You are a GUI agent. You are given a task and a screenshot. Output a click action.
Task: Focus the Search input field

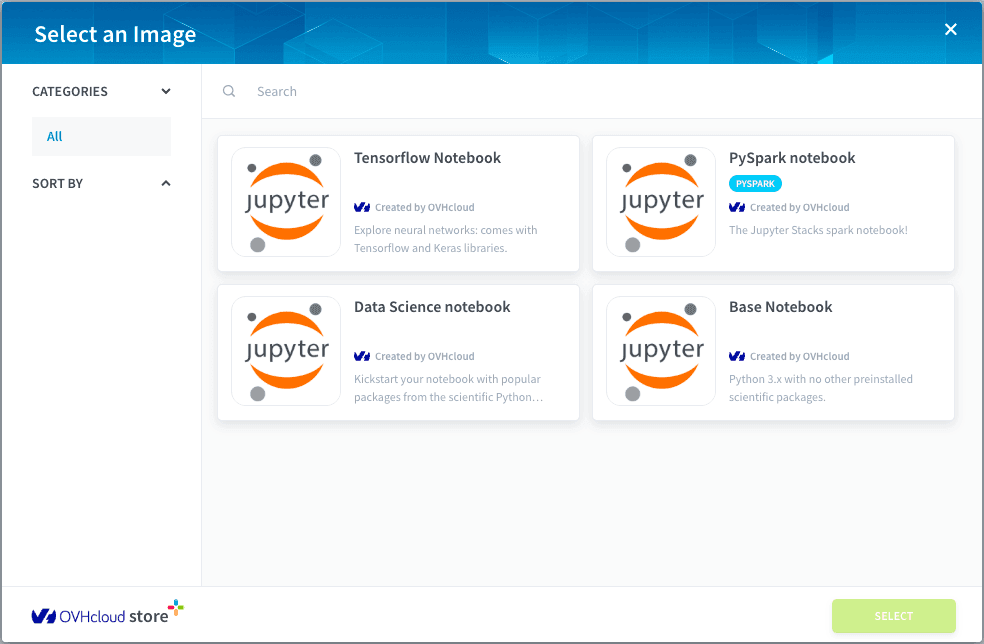[590, 92]
